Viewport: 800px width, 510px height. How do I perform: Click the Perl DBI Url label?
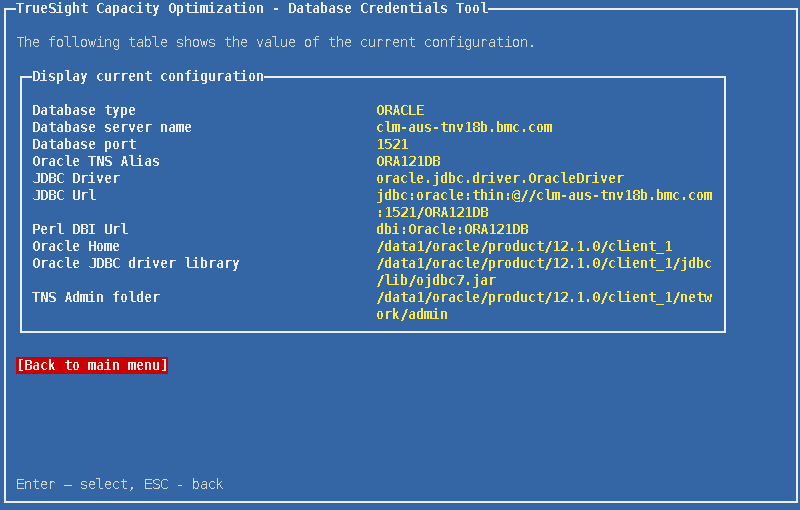coord(80,229)
